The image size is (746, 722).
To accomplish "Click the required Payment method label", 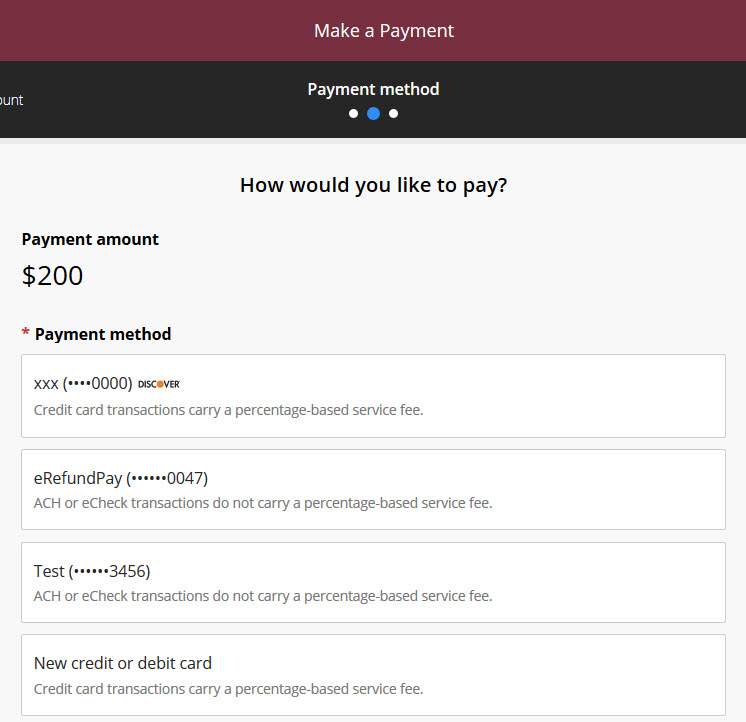I will coord(103,334).
